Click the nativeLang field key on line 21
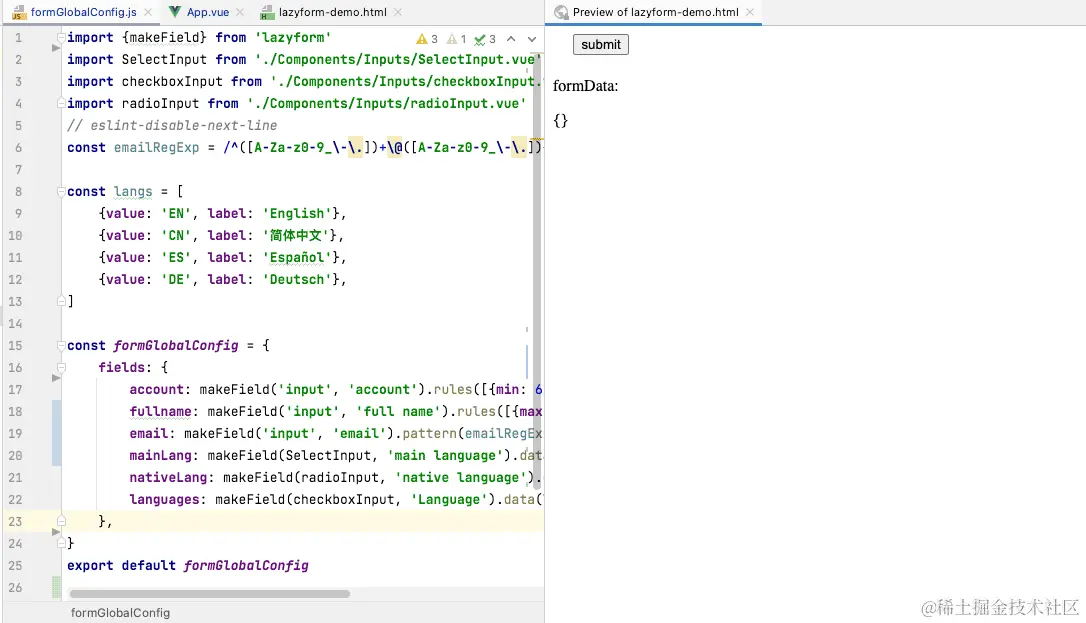Screen dimensions: 1086x623 [x=168, y=478]
